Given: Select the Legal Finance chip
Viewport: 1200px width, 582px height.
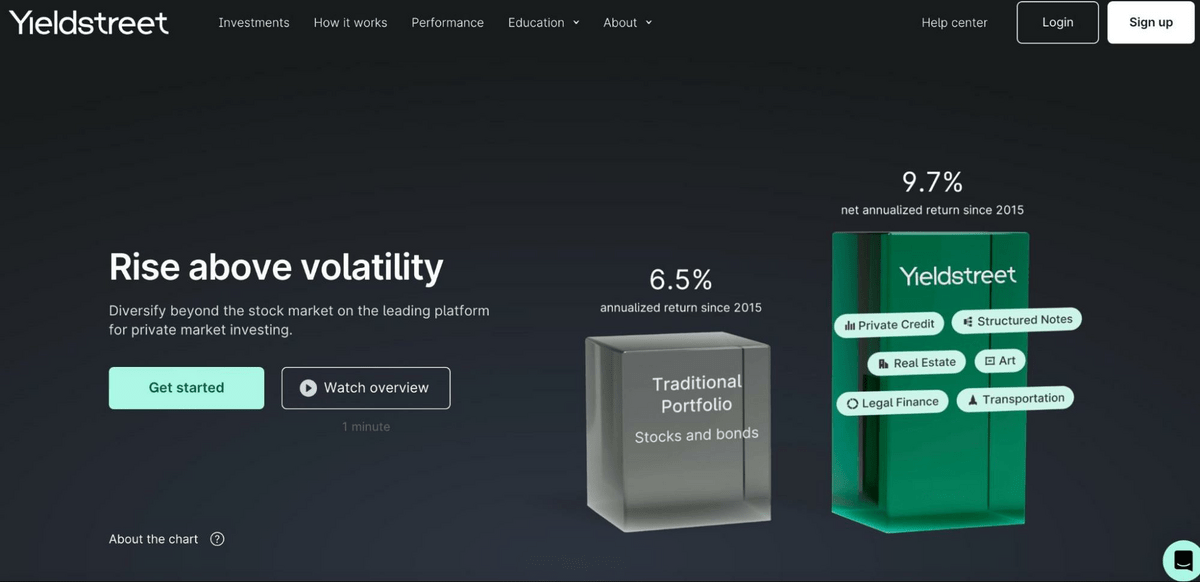Looking at the screenshot, I should pyautogui.click(x=892, y=402).
